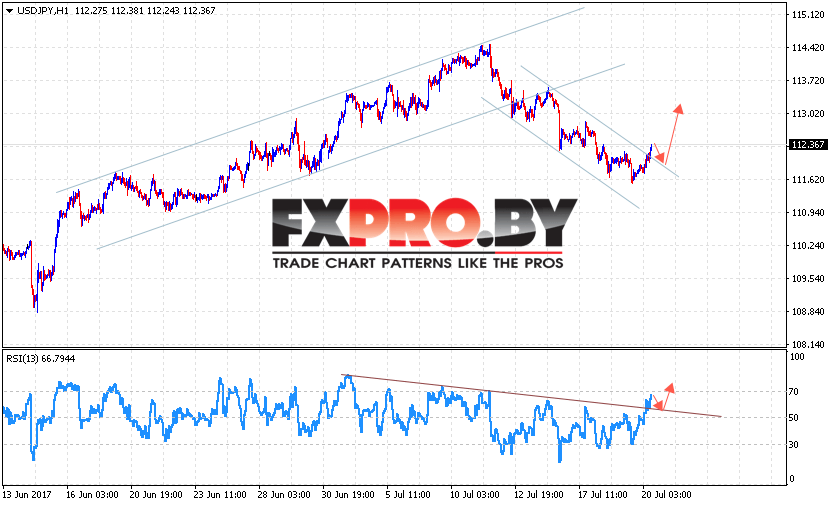Select the 108.140 price axis value
Image resolution: width=829 pixels, height=506 pixels.
(x=808, y=344)
